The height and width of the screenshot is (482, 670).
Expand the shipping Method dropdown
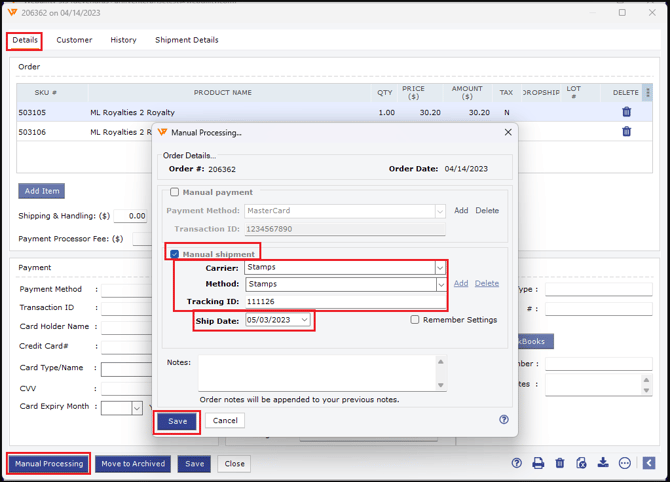click(439, 284)
